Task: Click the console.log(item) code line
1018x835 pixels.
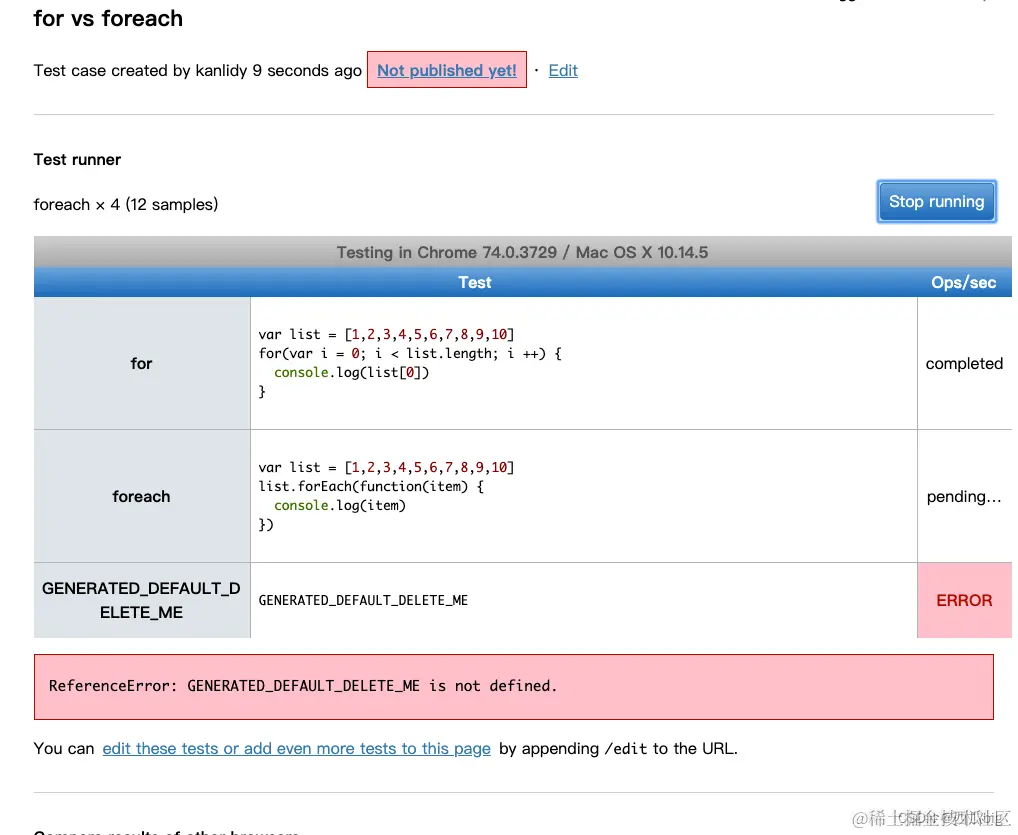Action: click(x=340, y=505)
